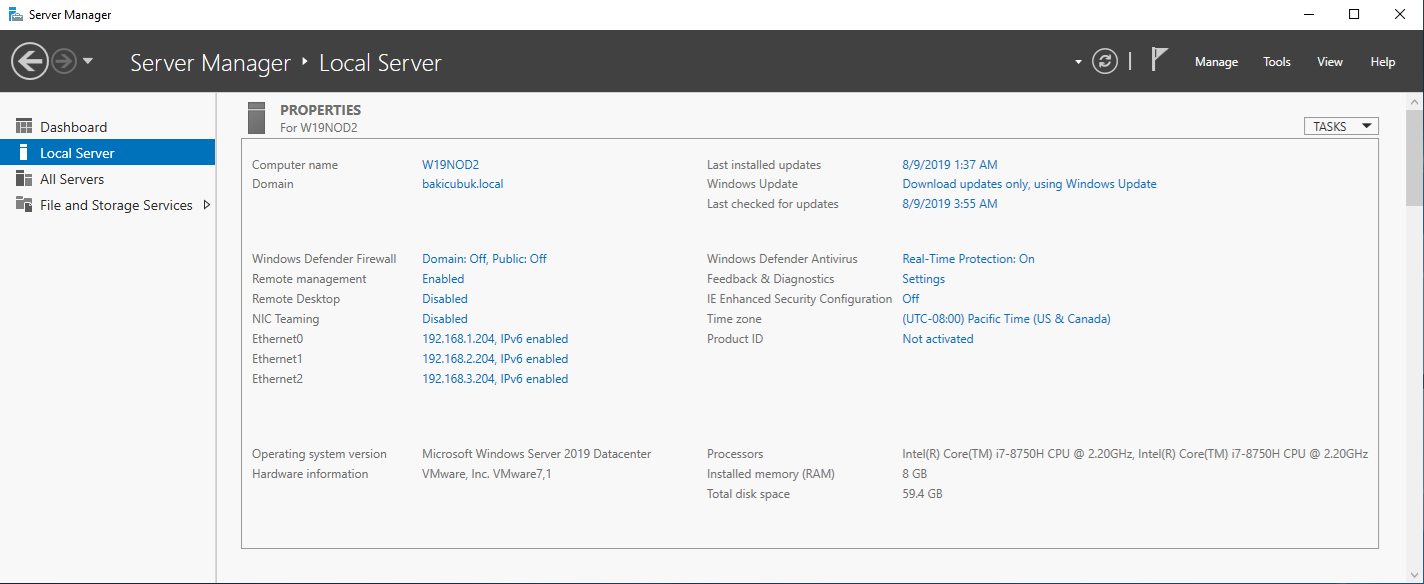
Task: Click the vertical scrollbar thumb
Action: point(1415,159)
